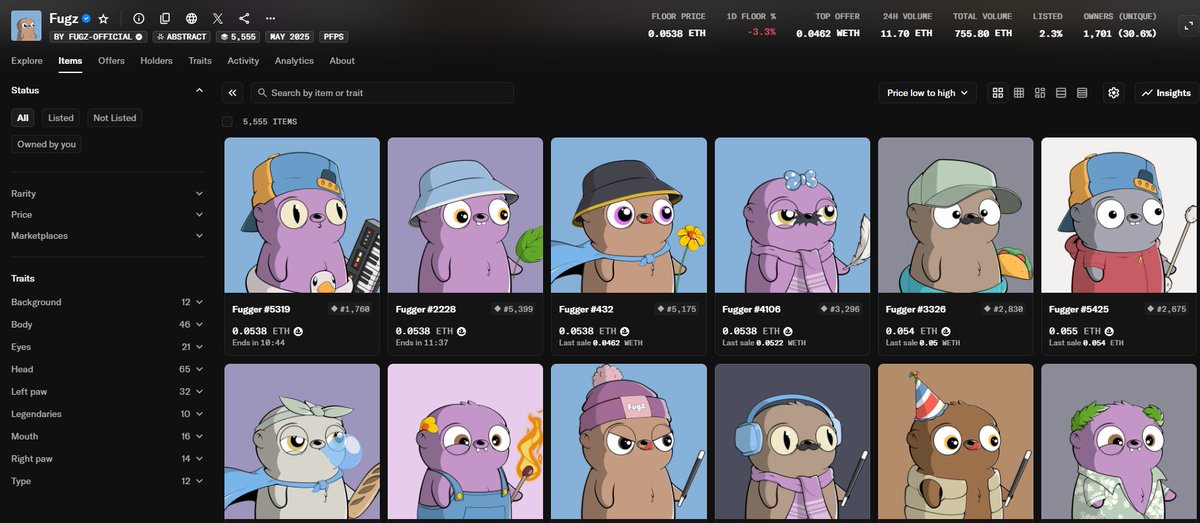Select the compact table view icon

click(x=1082, y=93)
